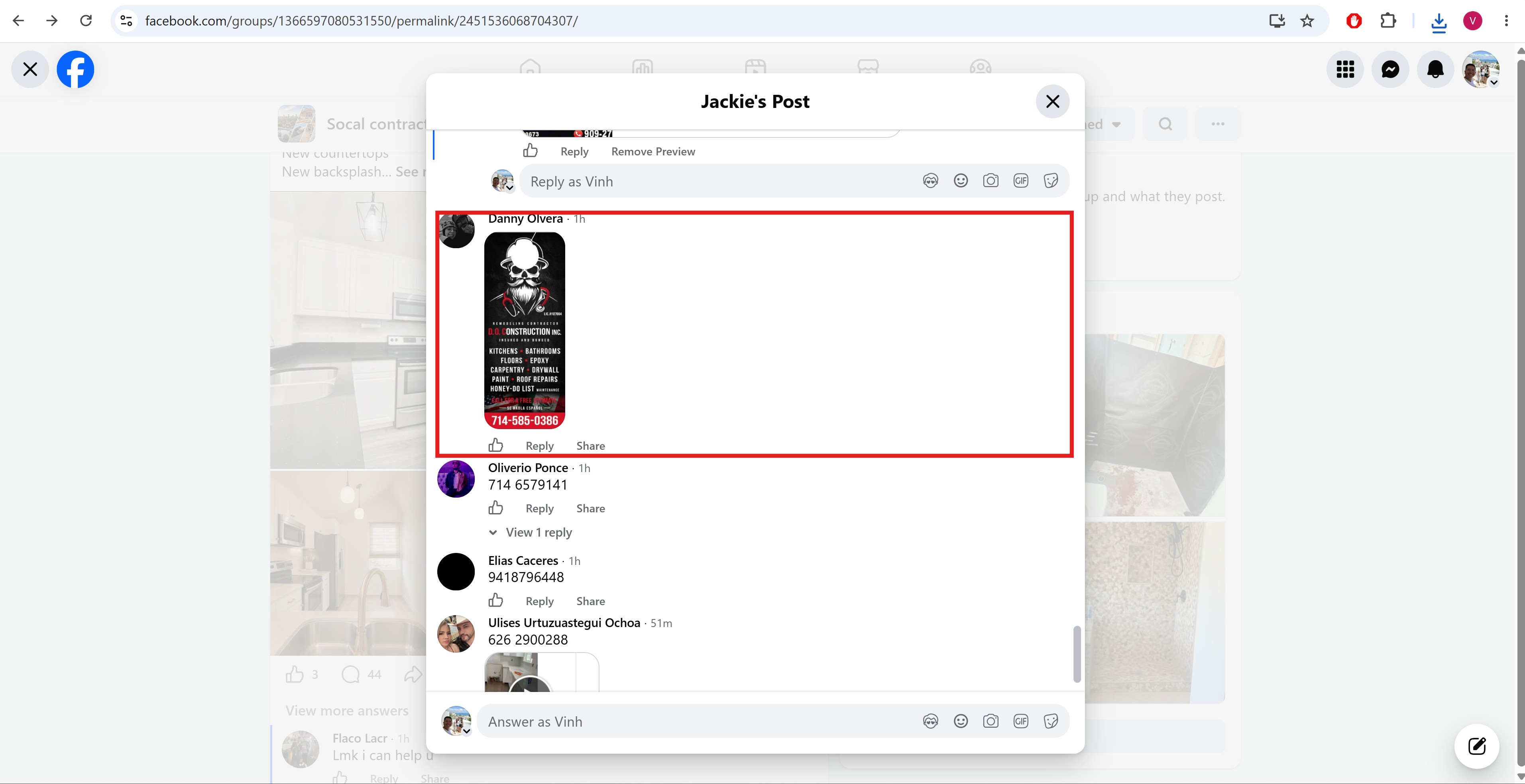Image resolution: width=1525 pixels, height=784 pixels.
Task: Open Oliverio Ponce's profile picture
Action: tap(456, 479)
